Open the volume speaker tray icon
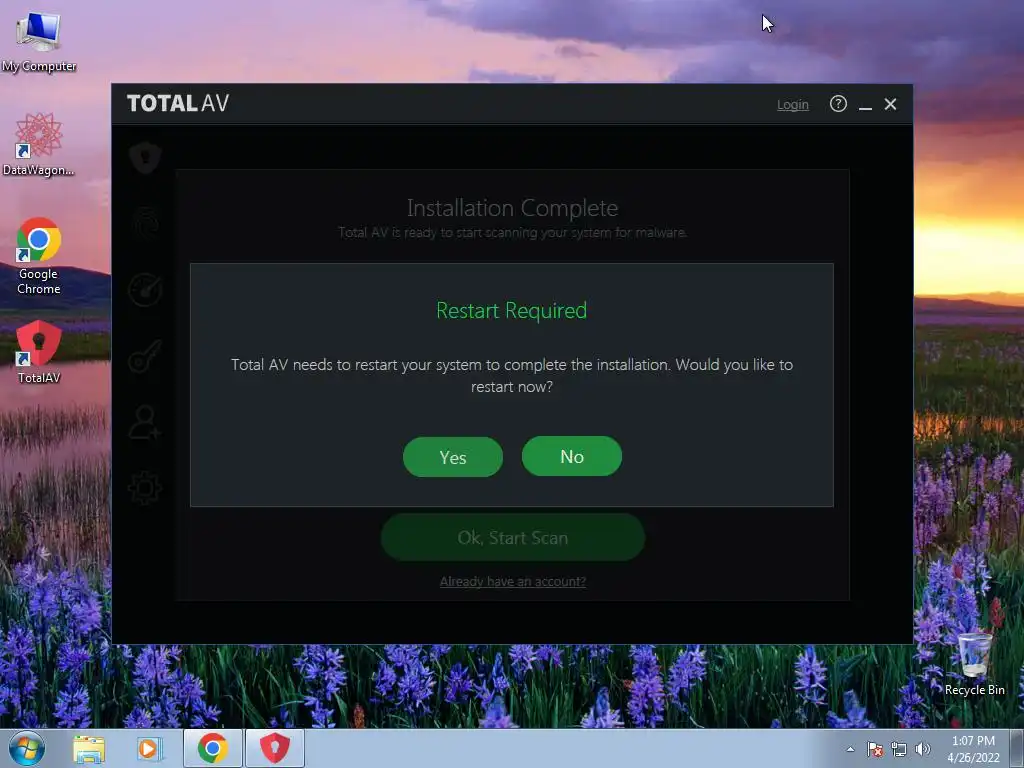 (923, 749)
